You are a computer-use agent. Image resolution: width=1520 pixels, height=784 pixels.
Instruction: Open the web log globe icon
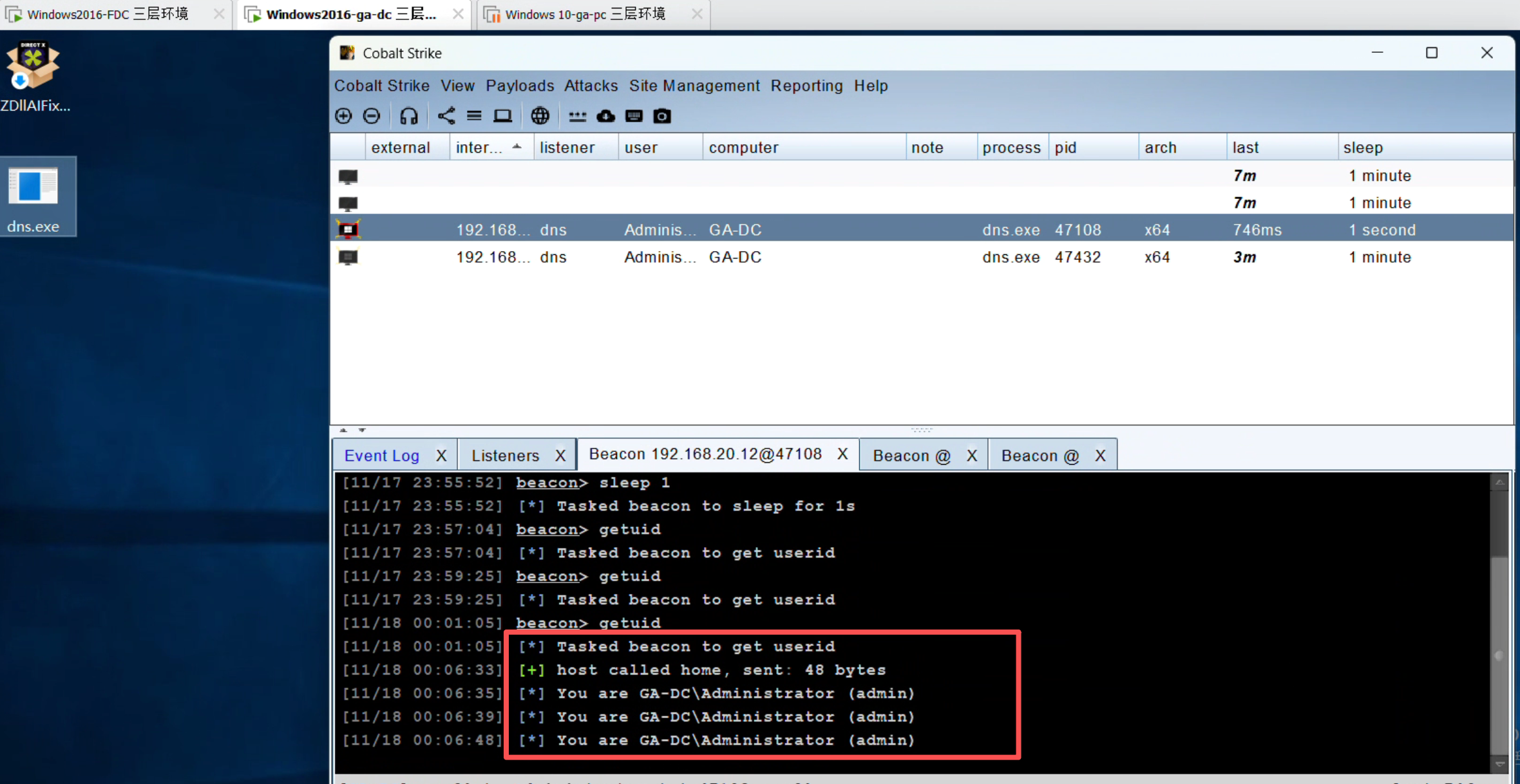(540, 116)
